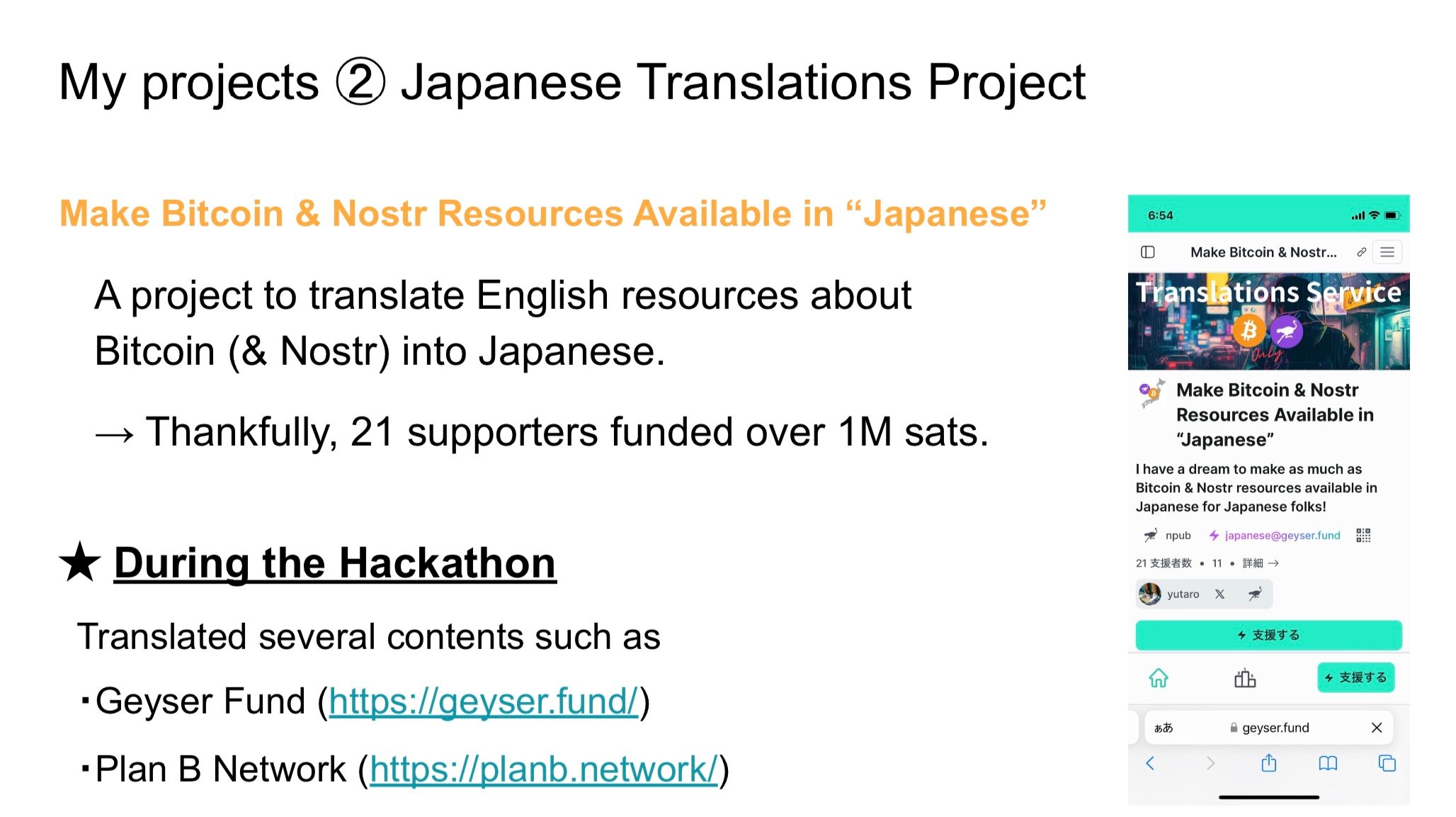This screenshot has width=1456, height=817.
Task: Click the QR code icon
Action: click(1363, 536)
